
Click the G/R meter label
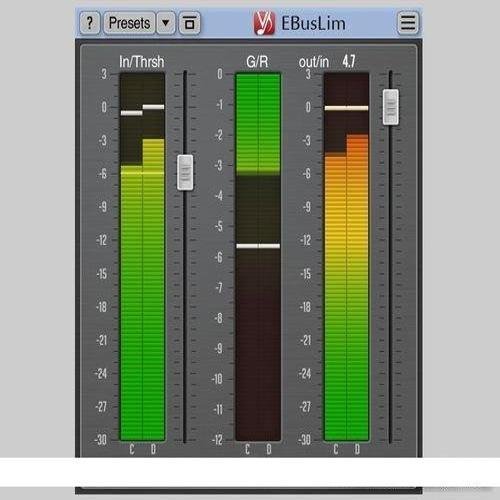[257, 62]
